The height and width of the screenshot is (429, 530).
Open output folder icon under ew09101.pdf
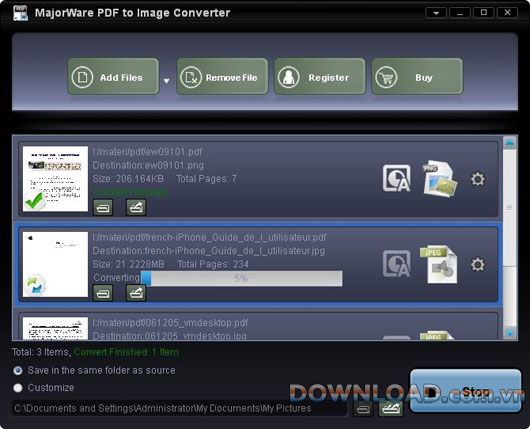coord(103,207)
